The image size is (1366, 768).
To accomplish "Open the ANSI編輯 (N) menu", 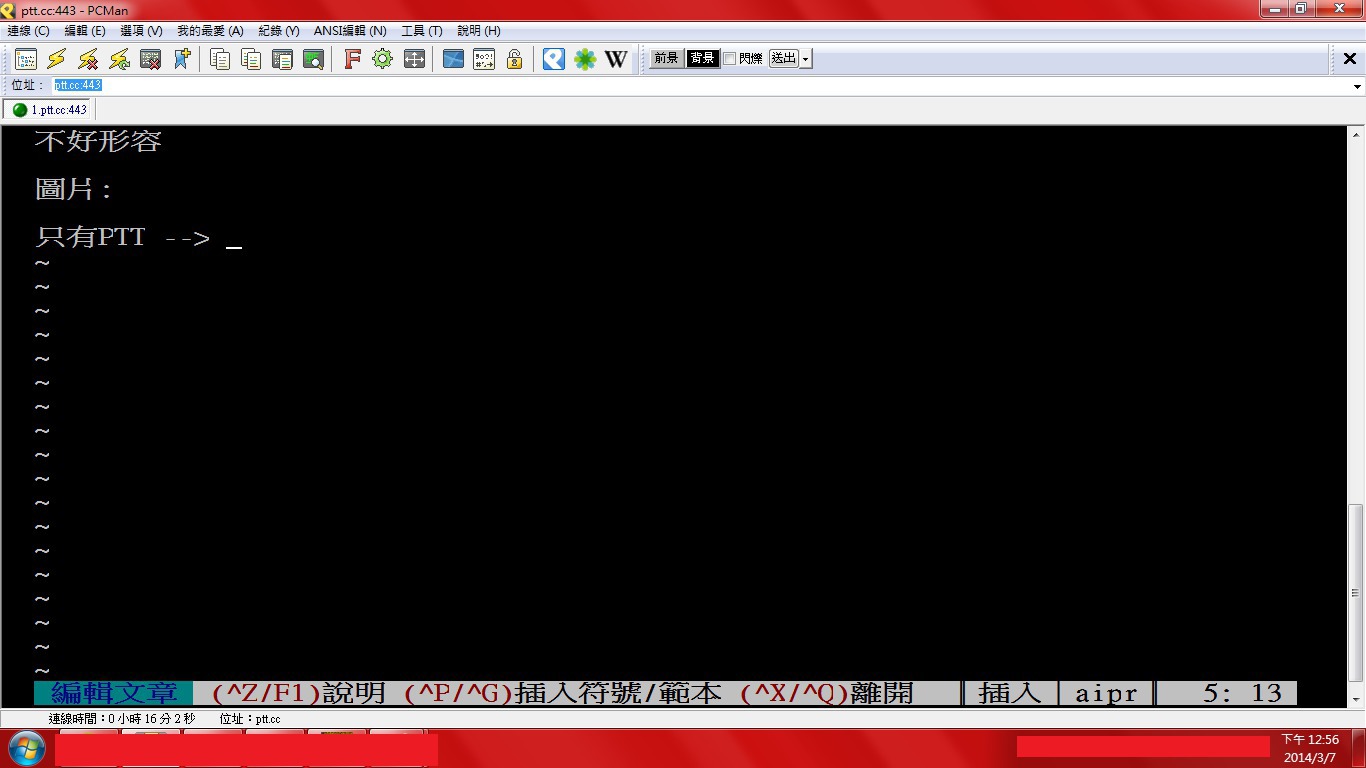I will pyautogui.click(x=350, y=31).
